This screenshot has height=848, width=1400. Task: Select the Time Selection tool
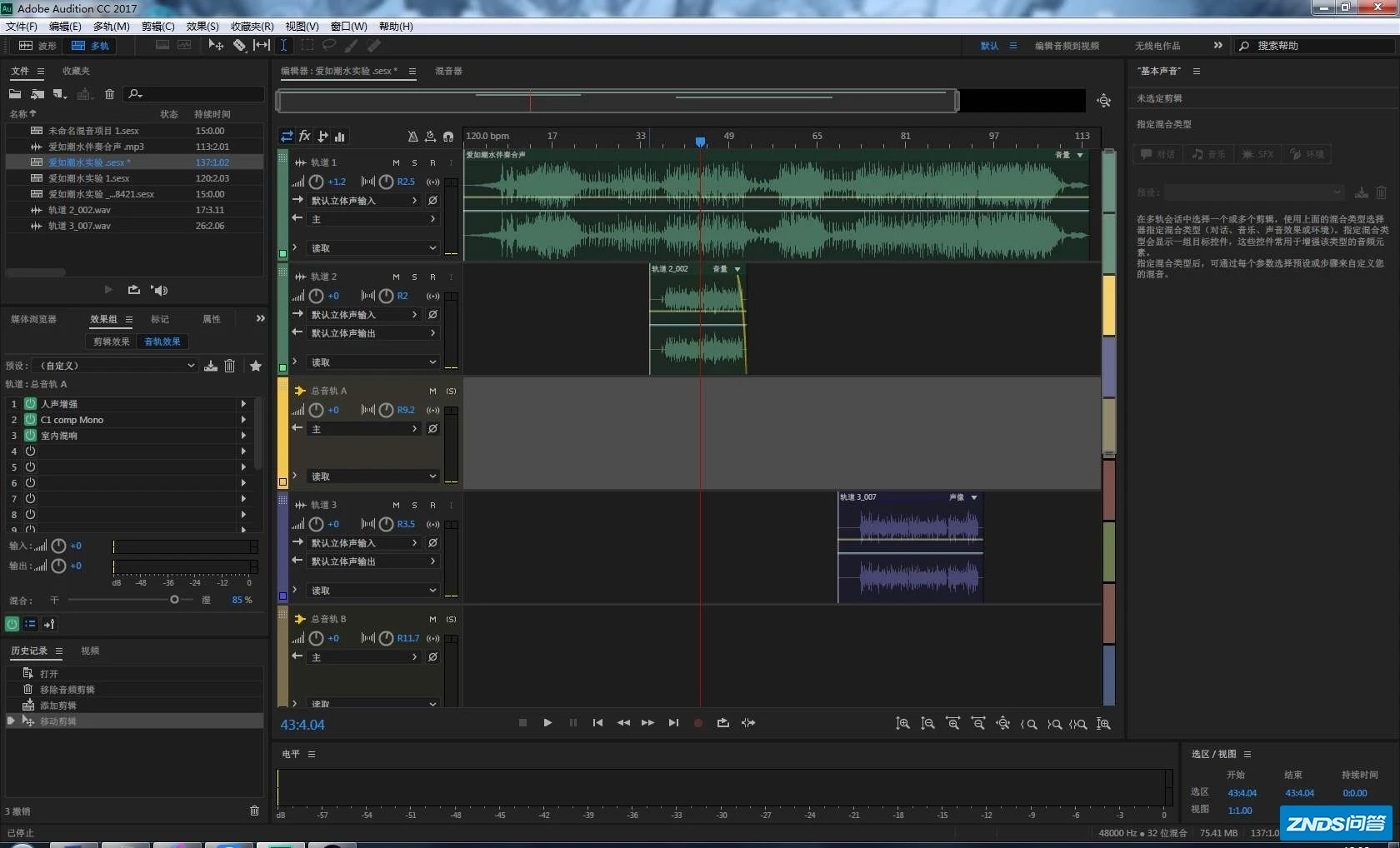coord(283,46)
